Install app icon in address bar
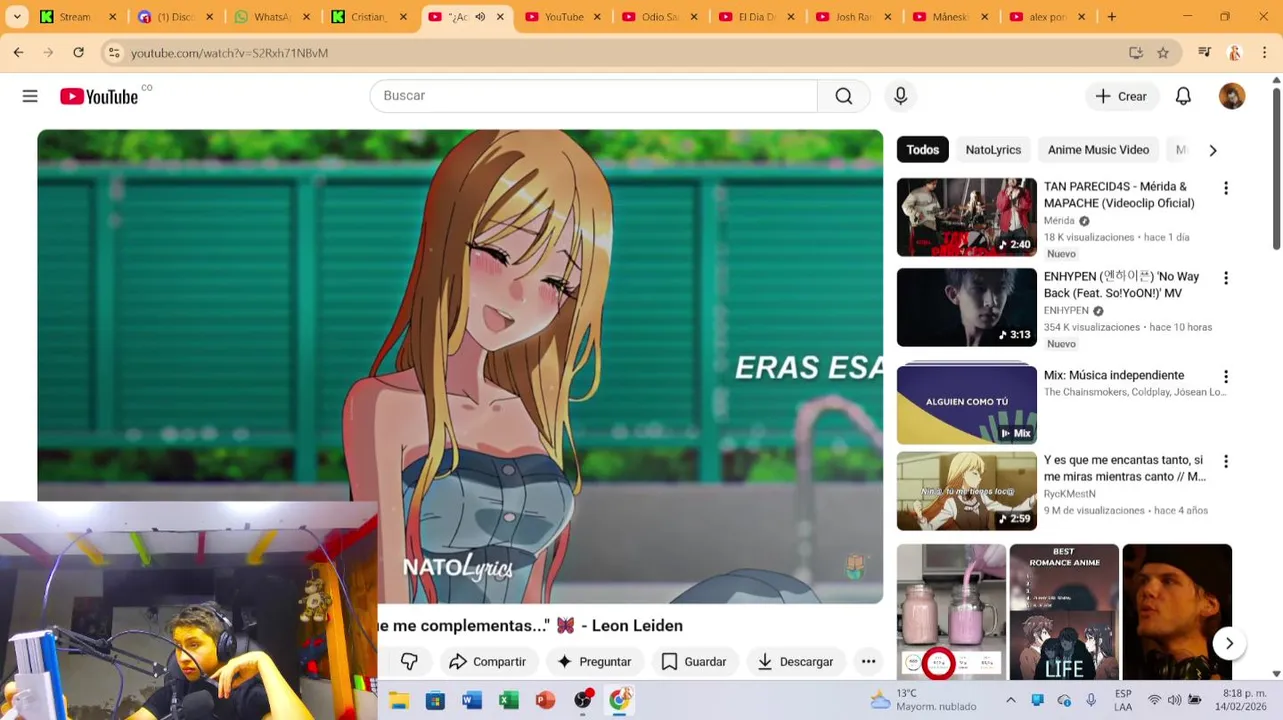This screenshot has height=720, width=1283. (x=1136, y=52)
